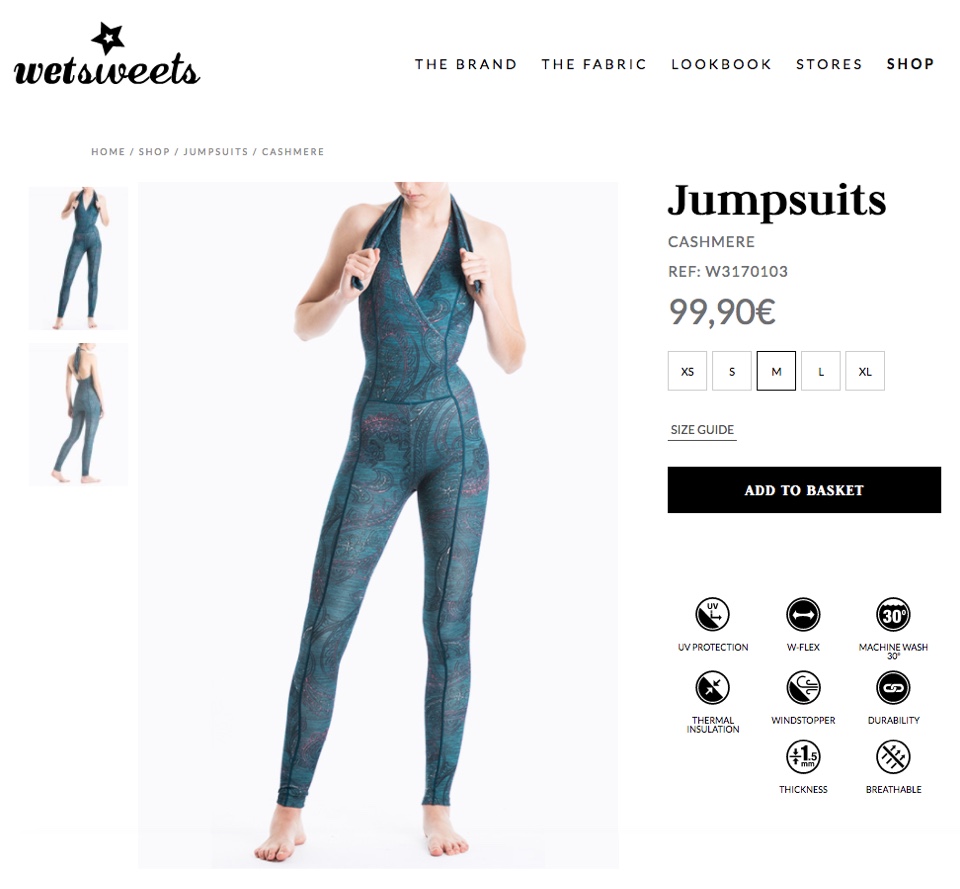The image size is (960, 889).
Task: Go to Jumpsuits in breadcrumb
Action: click(x=216, y=152)
